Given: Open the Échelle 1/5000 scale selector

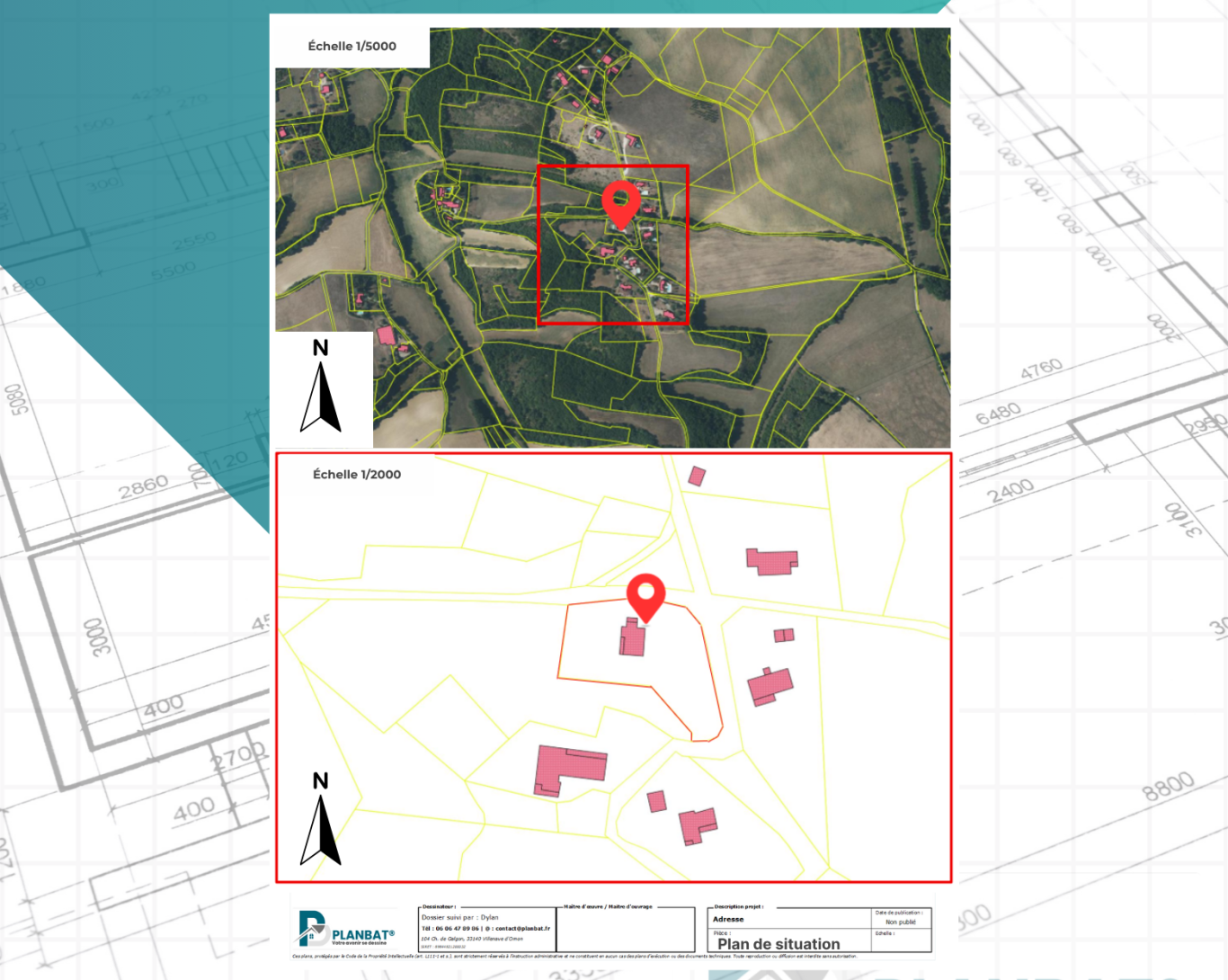Looking at the screenshot, I should click(x=352, y=45).
